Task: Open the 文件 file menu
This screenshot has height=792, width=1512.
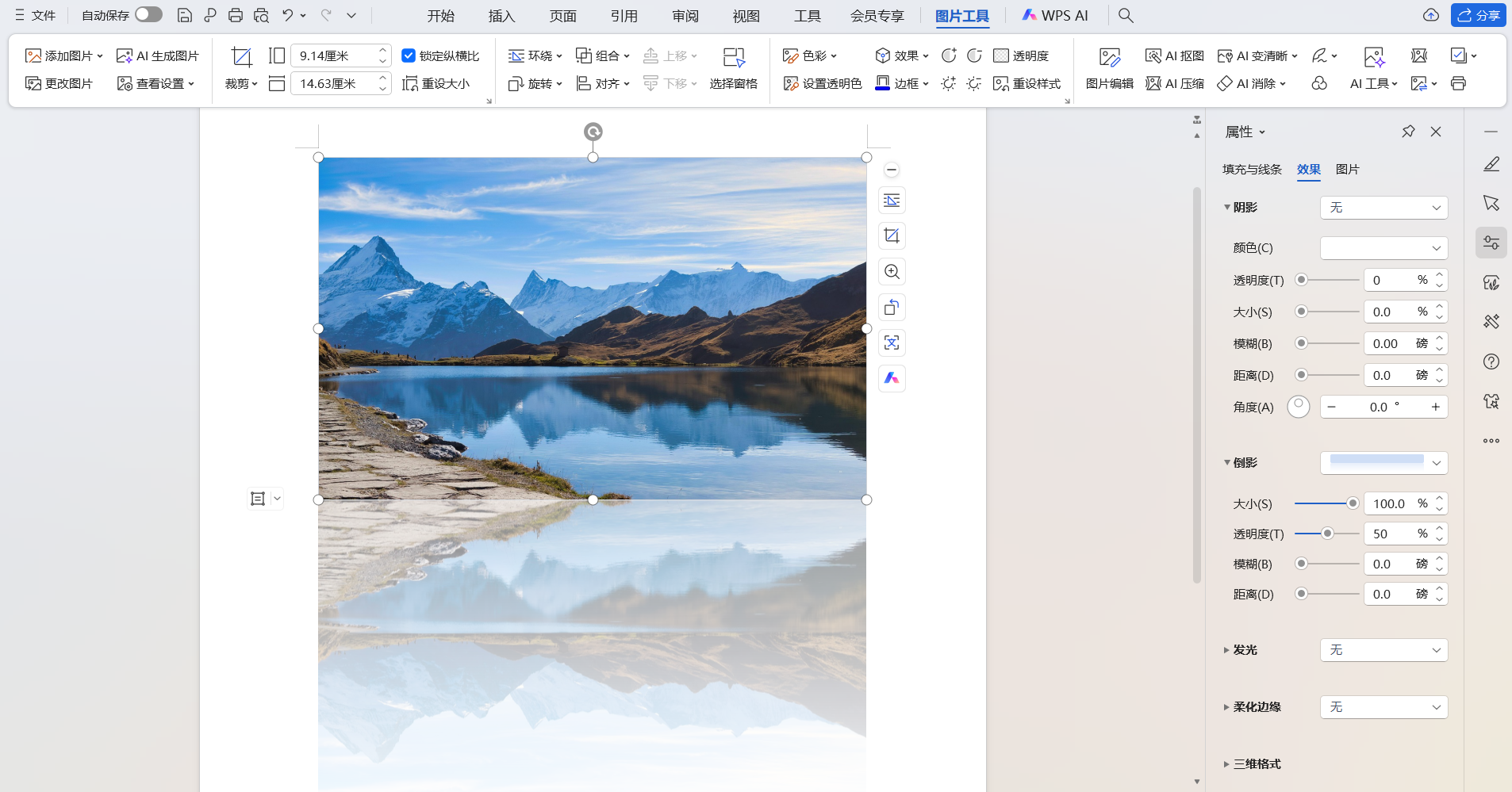Action: [x=35, y=16]
